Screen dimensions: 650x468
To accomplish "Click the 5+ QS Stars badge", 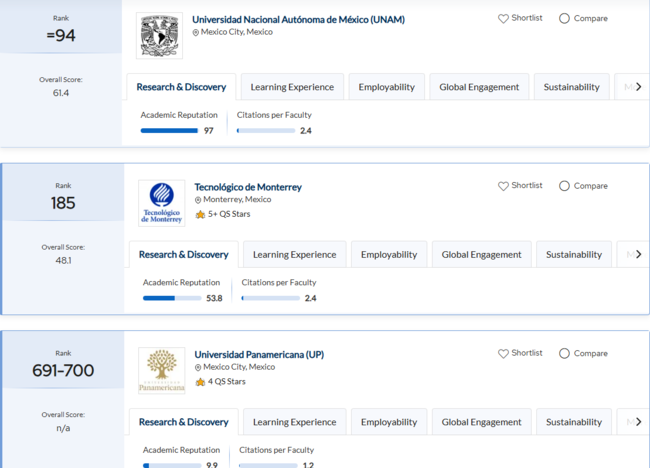I will pos(225,214).
